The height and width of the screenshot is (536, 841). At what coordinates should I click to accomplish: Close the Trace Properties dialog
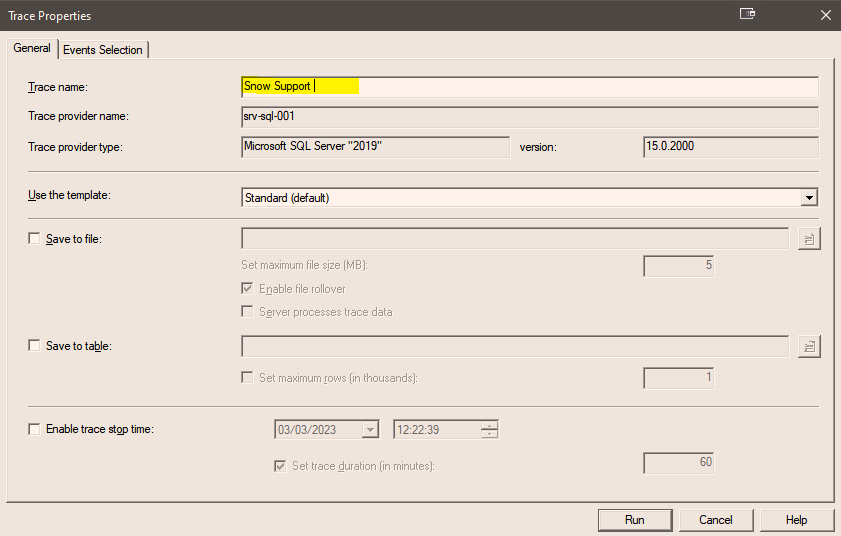coord(825,15)
